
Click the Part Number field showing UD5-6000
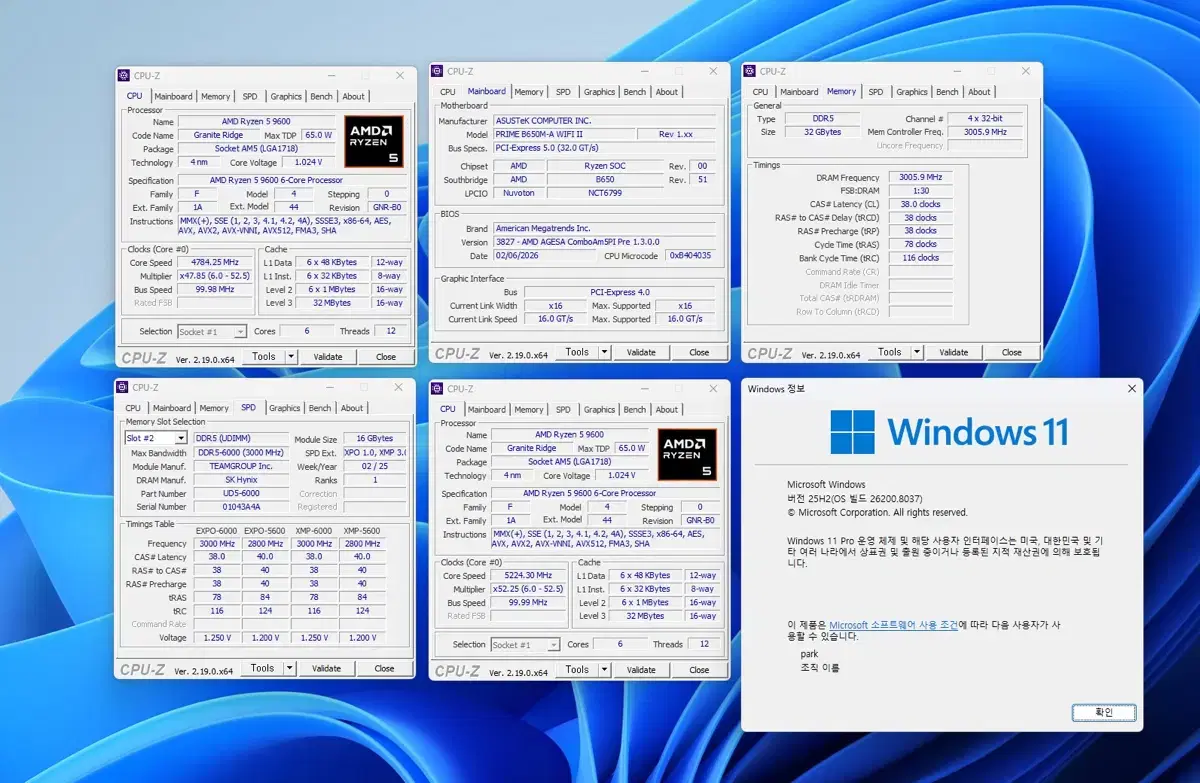tap(241, 493)
